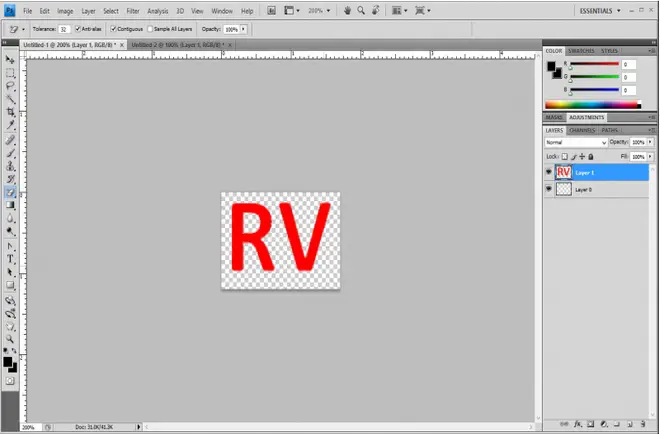Select the Horizontal Type tool
This screenshot has width=660, height=434.
[10, 258]
